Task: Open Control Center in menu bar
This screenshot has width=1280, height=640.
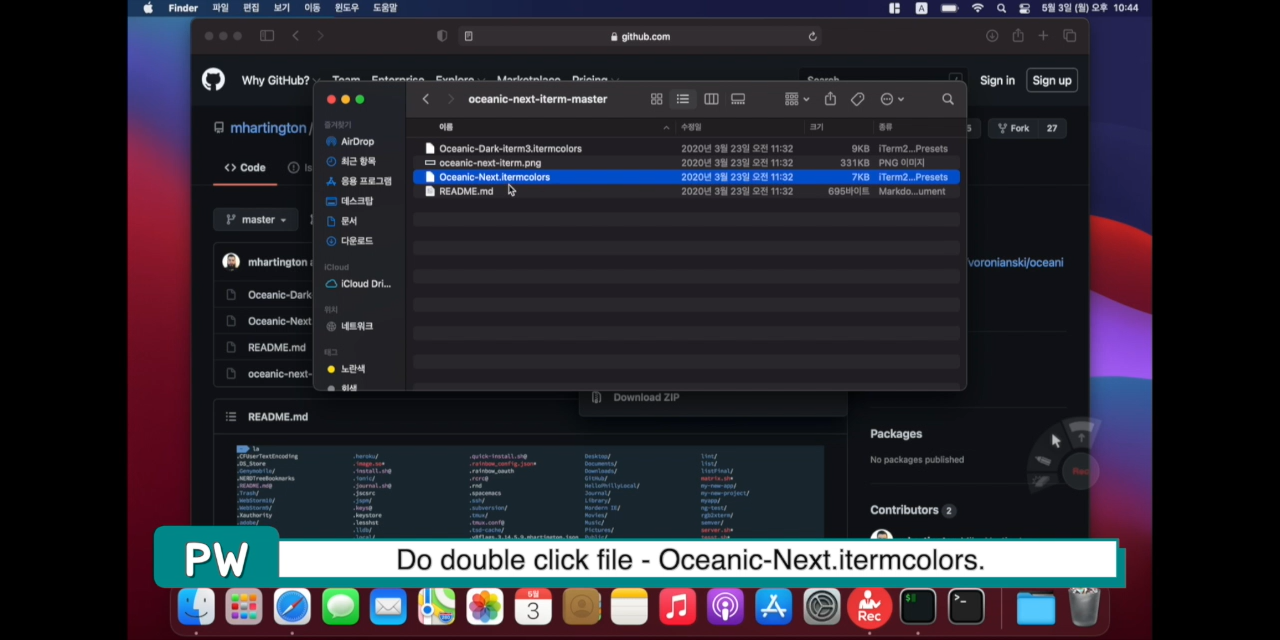Action: (x=1024, y=8)
